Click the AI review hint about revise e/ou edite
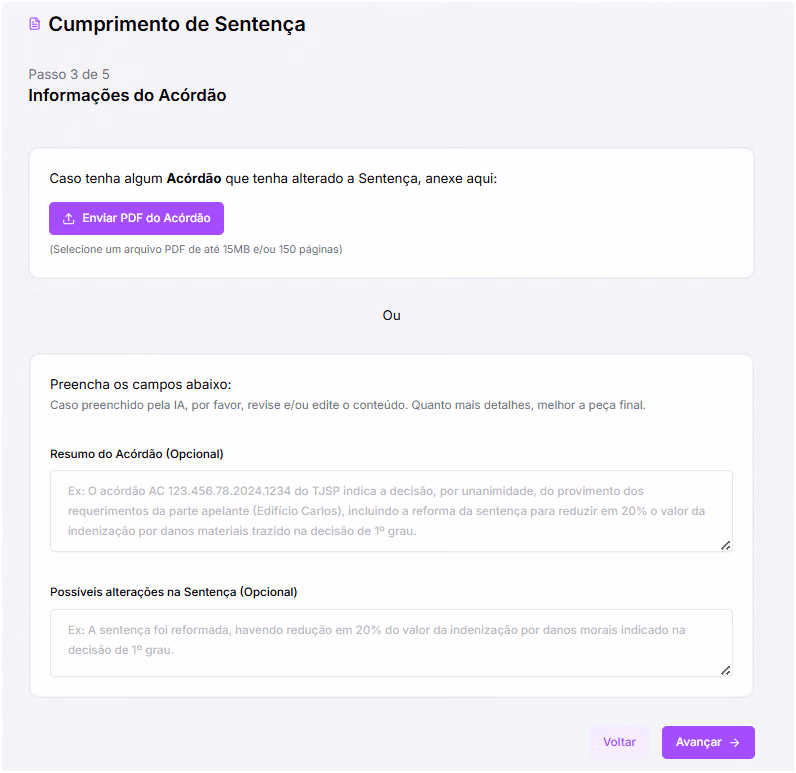This screenshot has height=773, width=796. (x=348, y=405)
